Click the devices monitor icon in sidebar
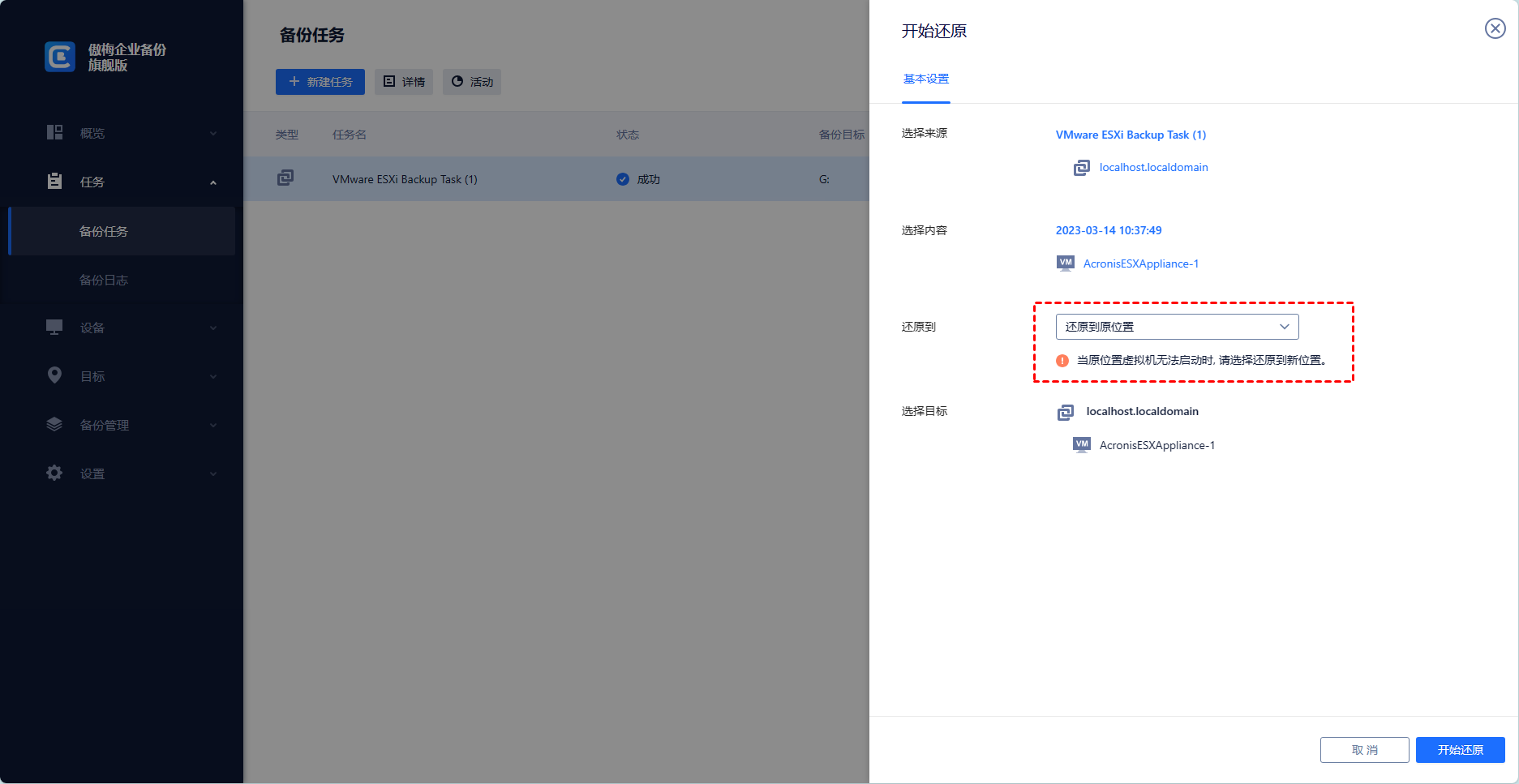 [54, 327]
